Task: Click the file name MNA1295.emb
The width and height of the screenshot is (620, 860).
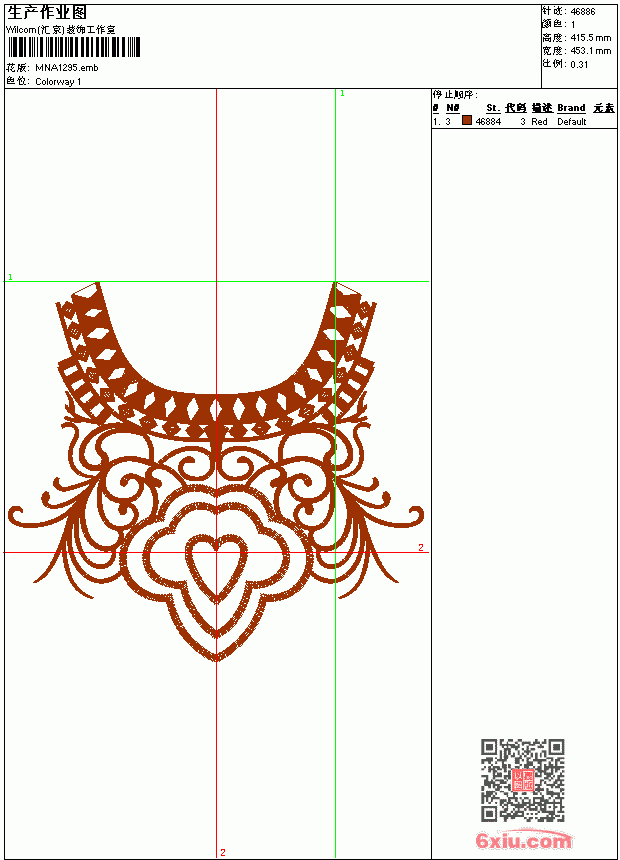Action: (x=67, y=68)
